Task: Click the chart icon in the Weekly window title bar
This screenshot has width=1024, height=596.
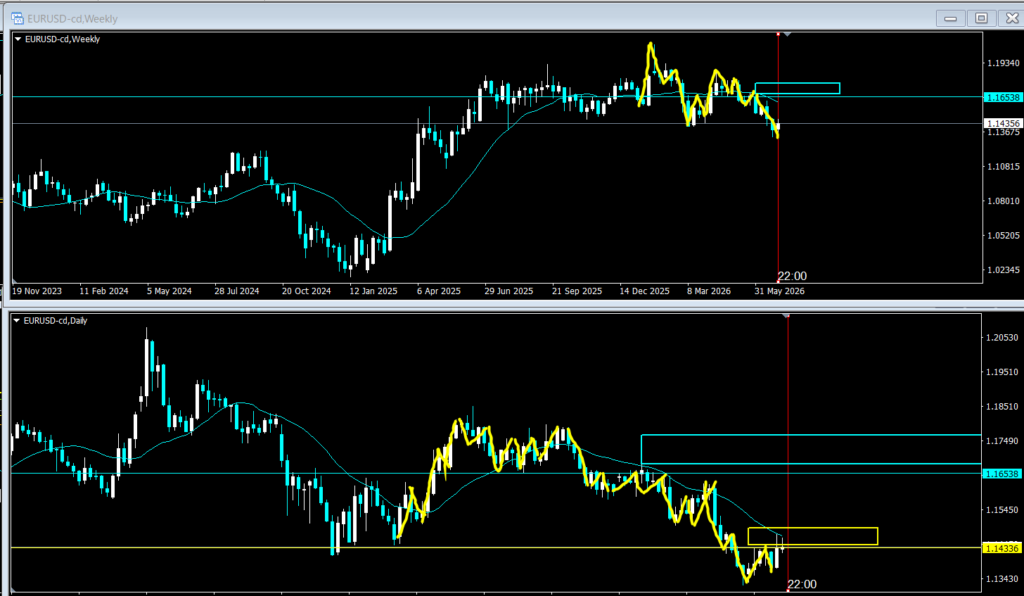Action: (x=18, y=18)
